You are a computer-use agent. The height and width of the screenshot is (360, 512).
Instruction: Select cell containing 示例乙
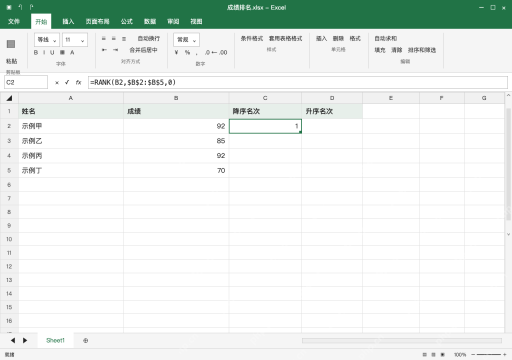click(71, 141)
